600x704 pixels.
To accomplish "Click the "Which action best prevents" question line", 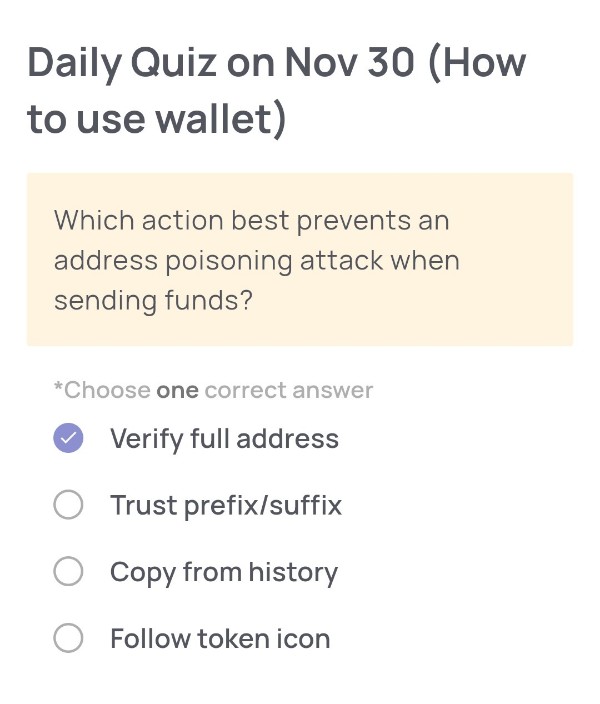I will pos(251,220).
